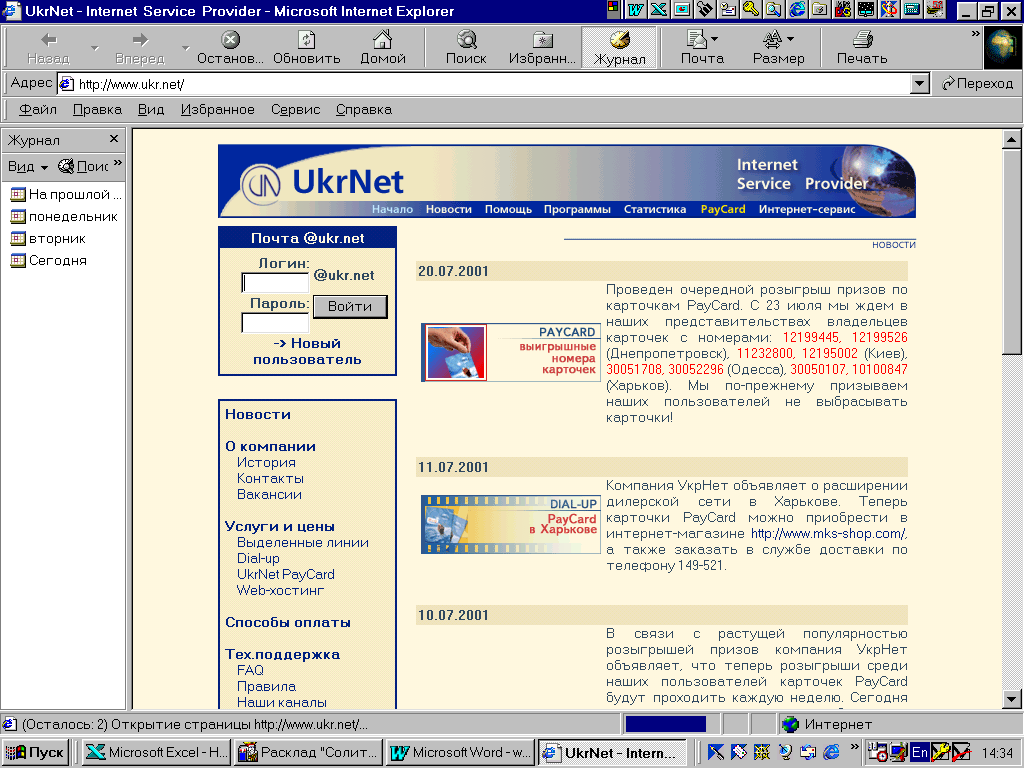Screen dimensions: 1024x768
Task: Expand the вторник history folder
Action: [48, 239]
